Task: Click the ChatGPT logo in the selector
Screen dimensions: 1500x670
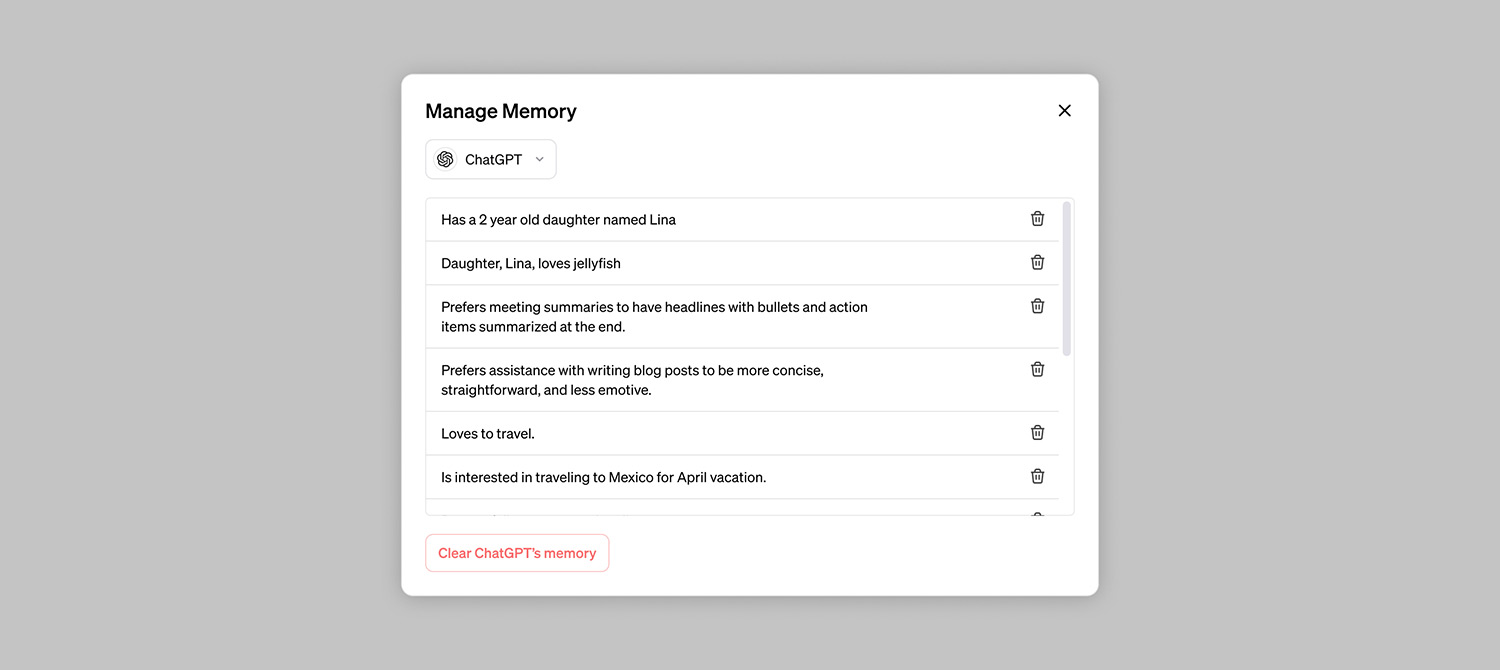Action: tap(445, 160)
